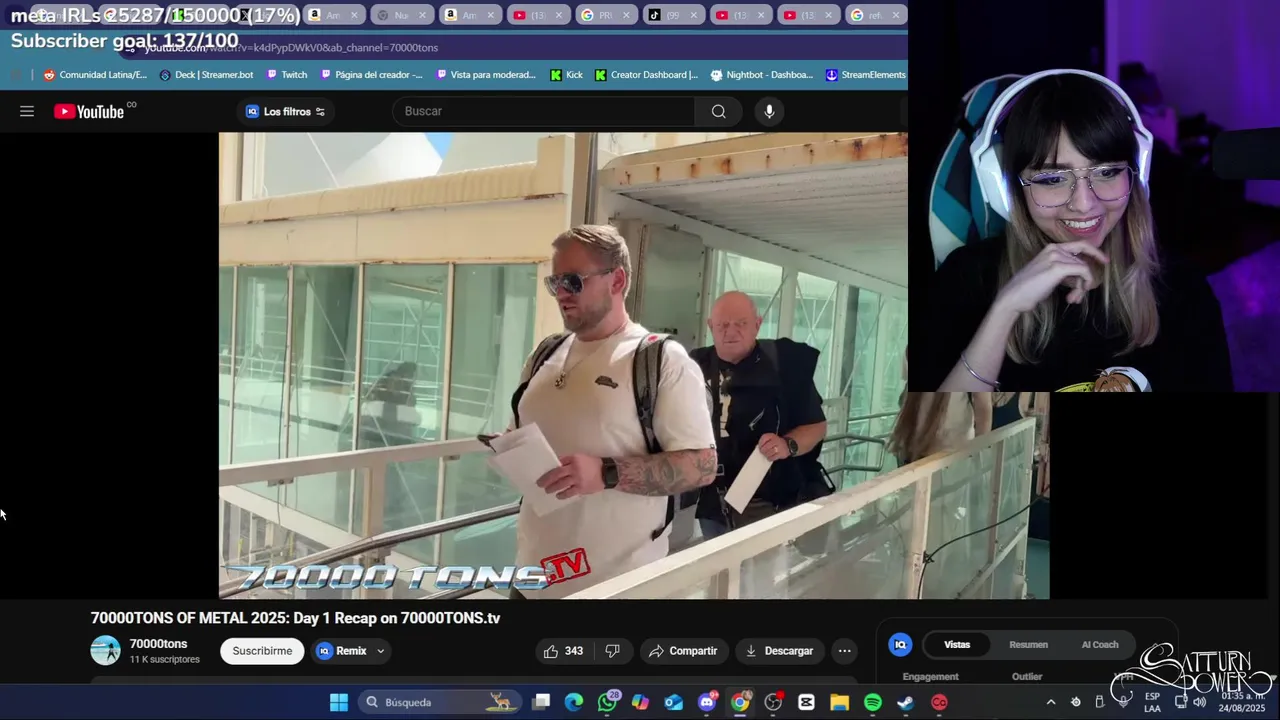Expand the Remix dropdown arrow
Screen dimensions: 1280x720
(x=380, y=651)
